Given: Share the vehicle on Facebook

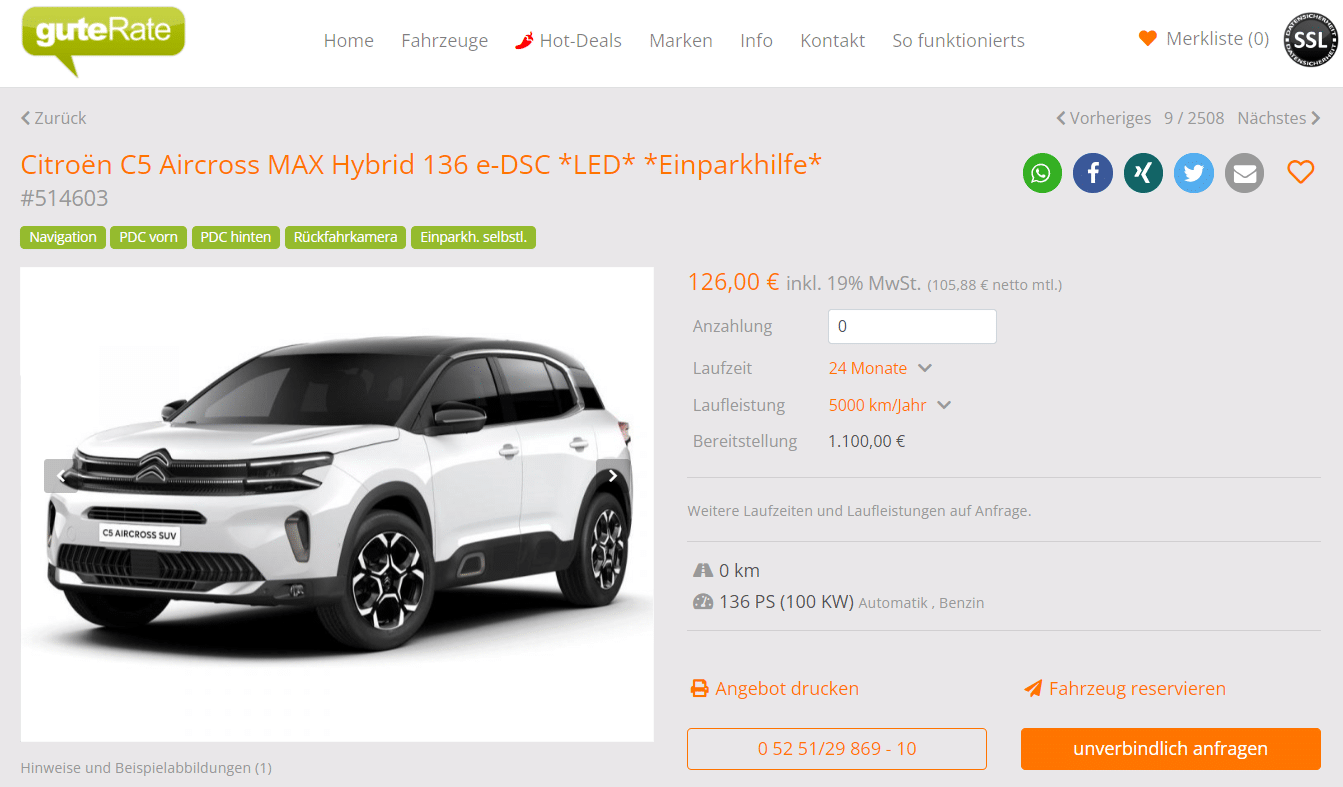Looking at the screenshot, I should tap(1093, 173).
